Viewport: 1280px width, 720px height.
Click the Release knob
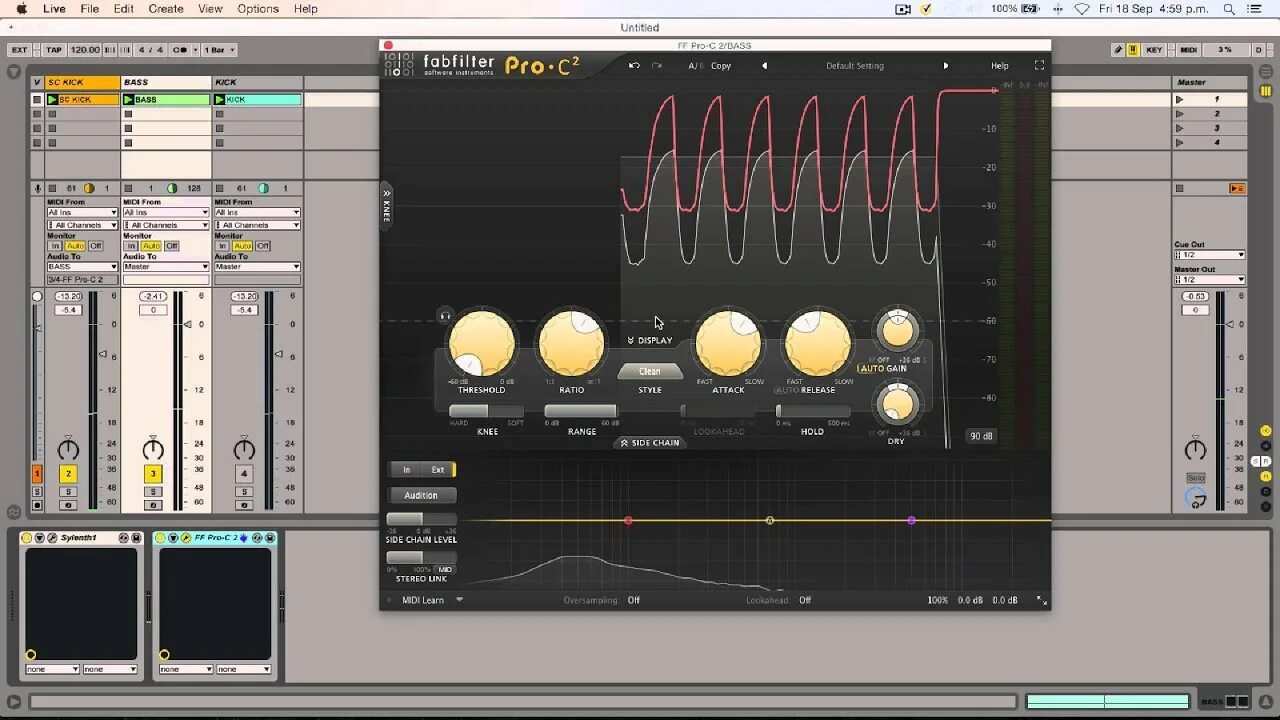pos(817,343)
